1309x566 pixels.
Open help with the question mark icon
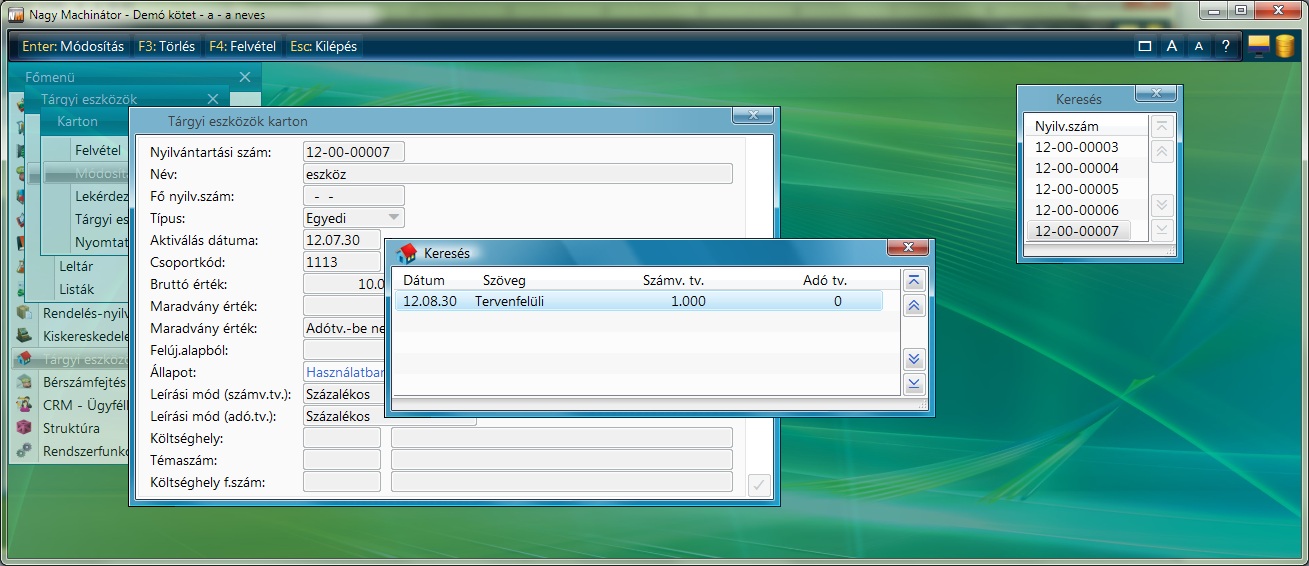pos(1225,46)
